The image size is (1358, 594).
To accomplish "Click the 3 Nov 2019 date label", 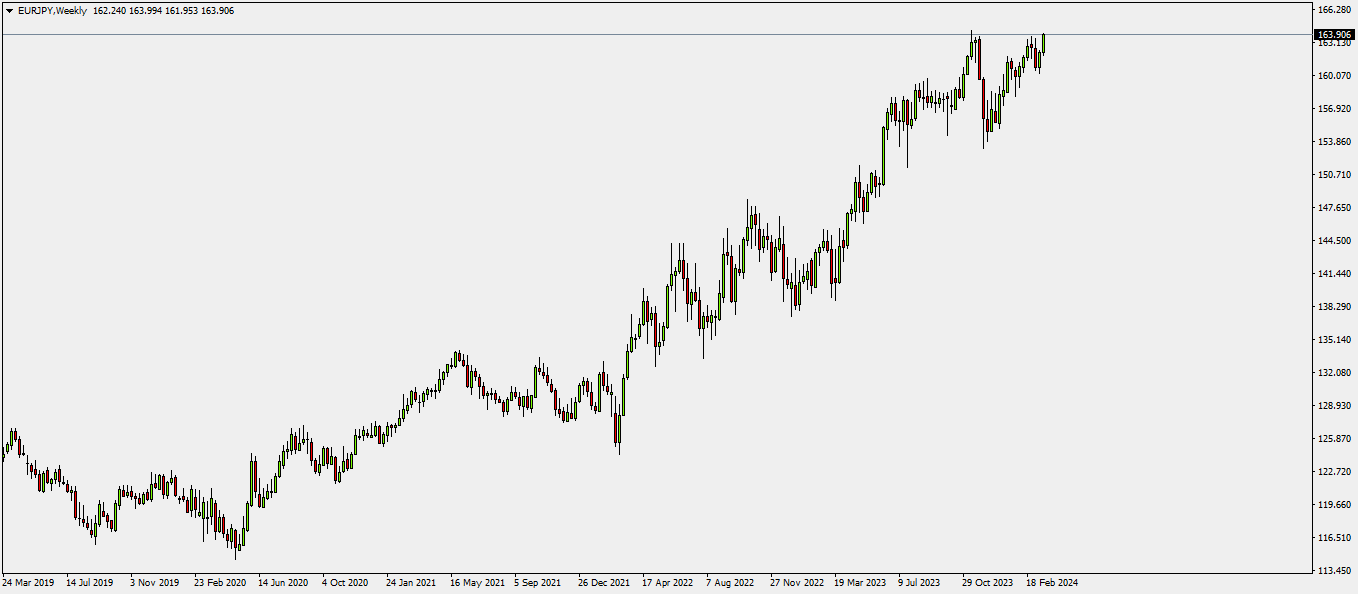I will pos(154,582).
